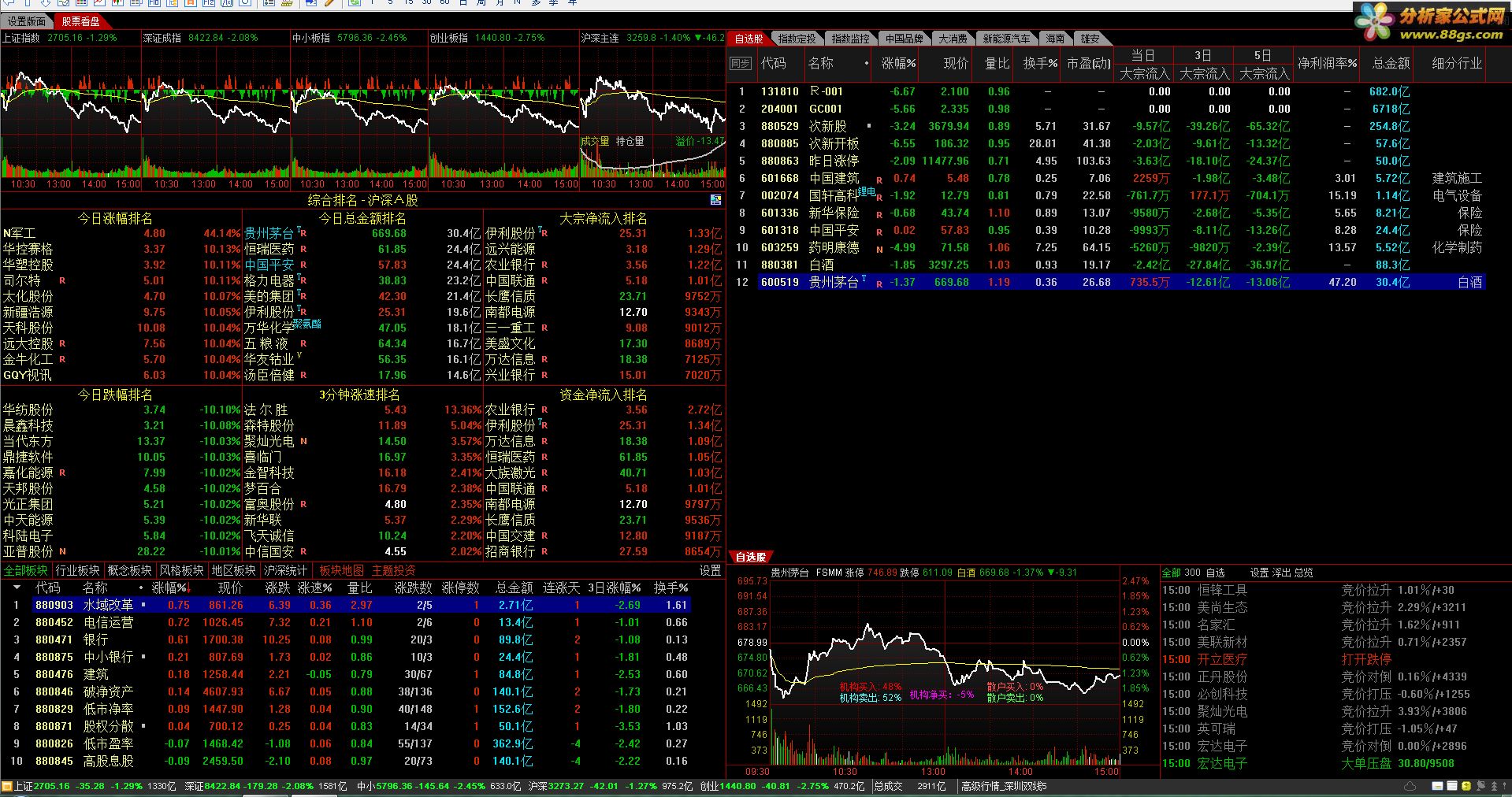Sort sector list by 涨幅% column header
Viewport: 1512px width, 797px height.
(x=170, y=588)
